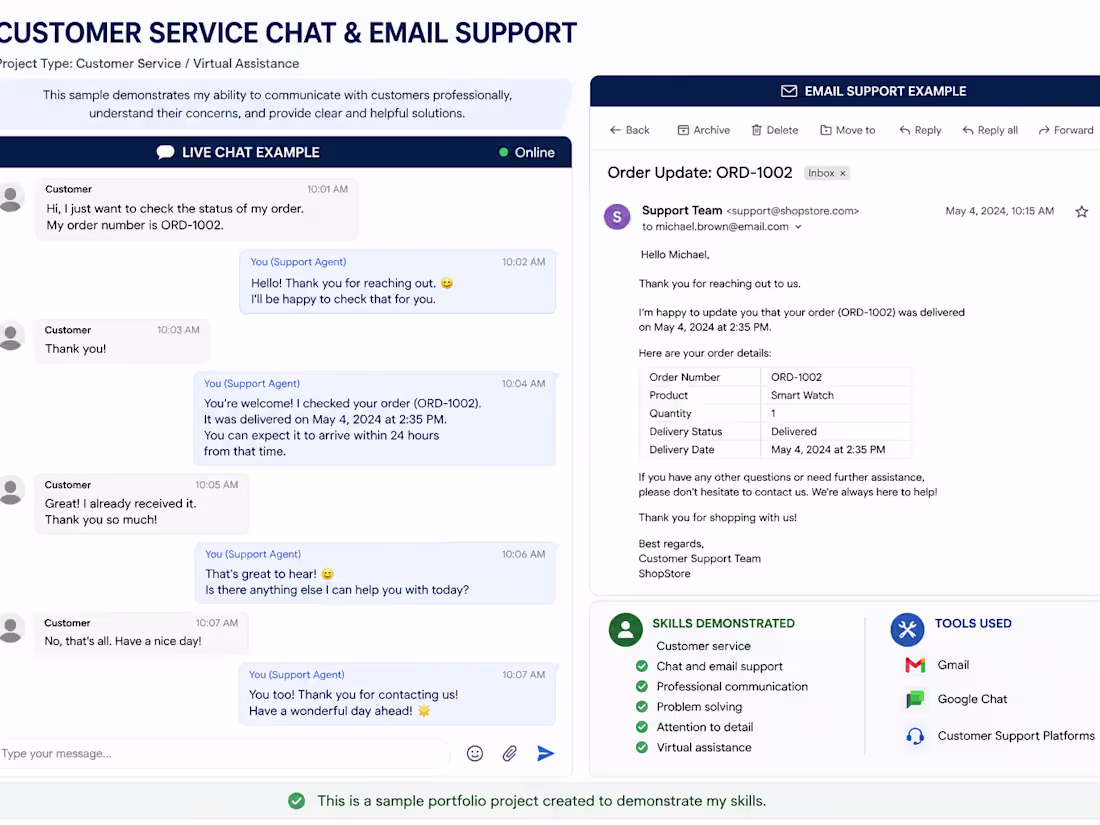The width and height of the screenshot is (1100, 825).
Task: Click the 'Type your message...' input field
Action: [x=224, y=753]
